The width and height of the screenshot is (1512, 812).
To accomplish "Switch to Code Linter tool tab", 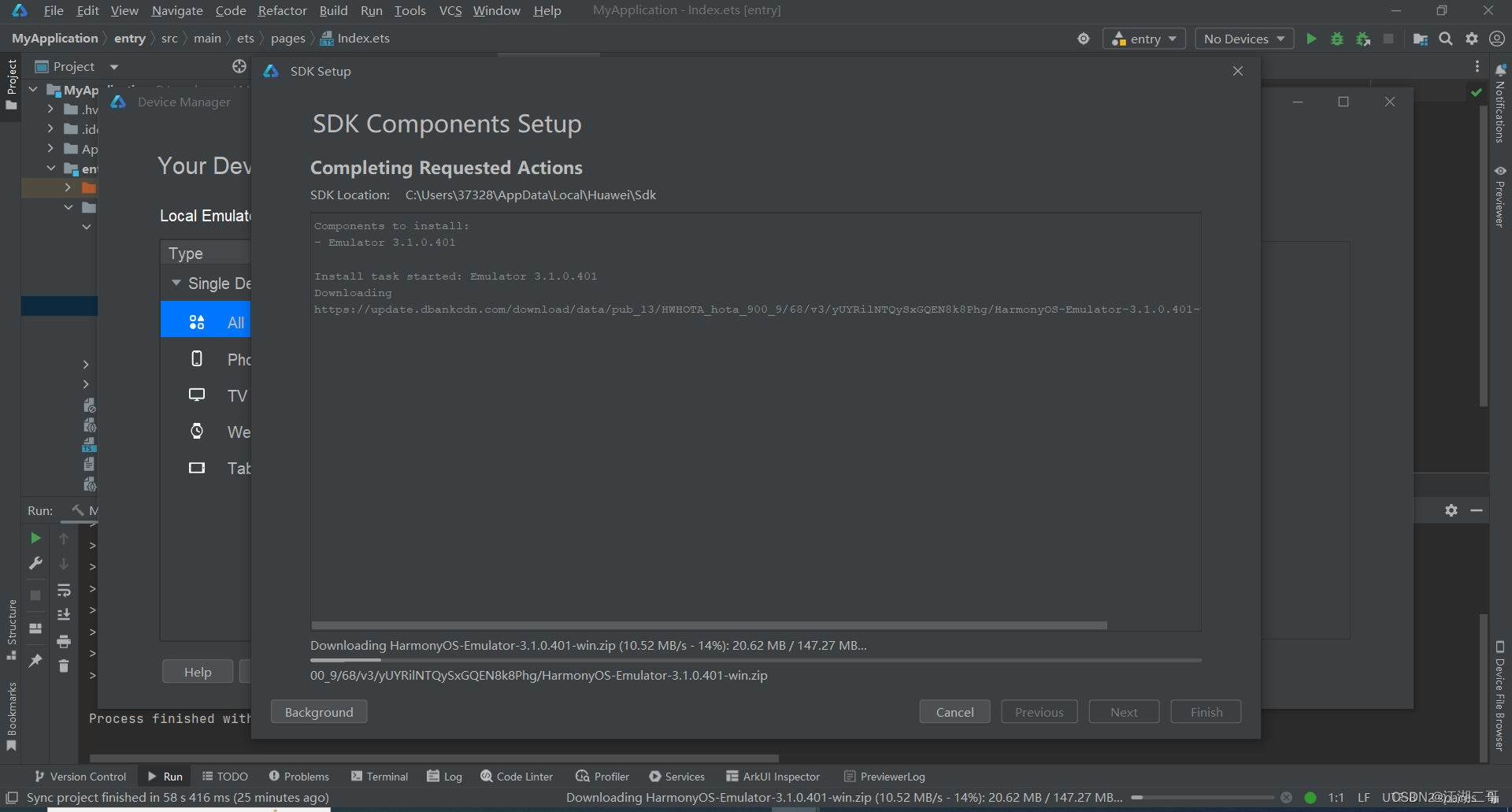I will pos(517,777).
